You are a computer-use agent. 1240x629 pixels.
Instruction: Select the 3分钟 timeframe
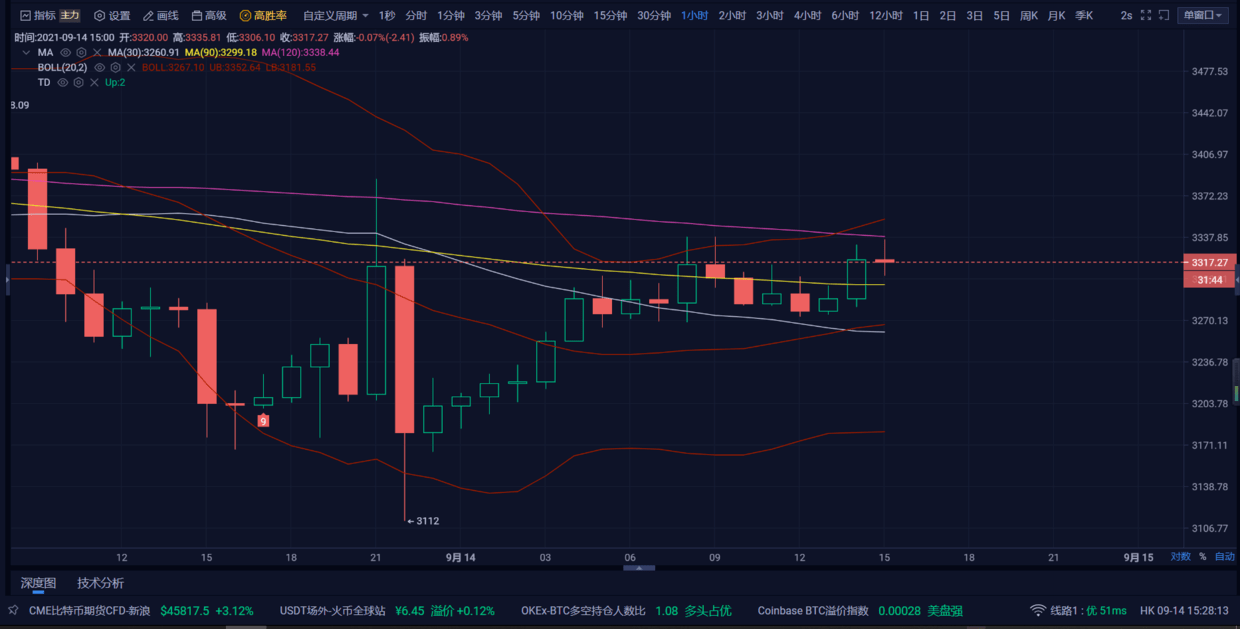[x=488, y=16]
